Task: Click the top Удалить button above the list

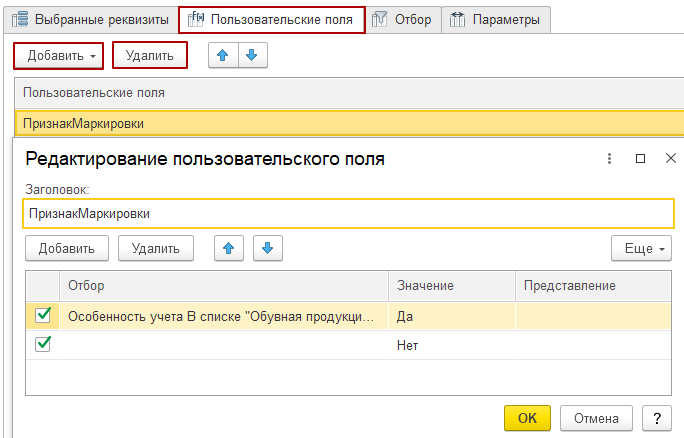Action: [x=150, y=55]
